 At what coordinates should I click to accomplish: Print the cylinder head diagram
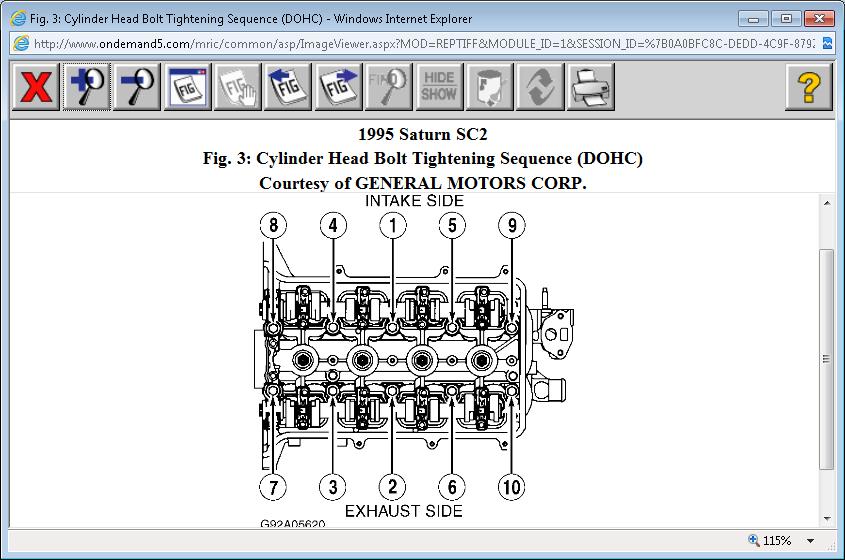coord(590,87)
